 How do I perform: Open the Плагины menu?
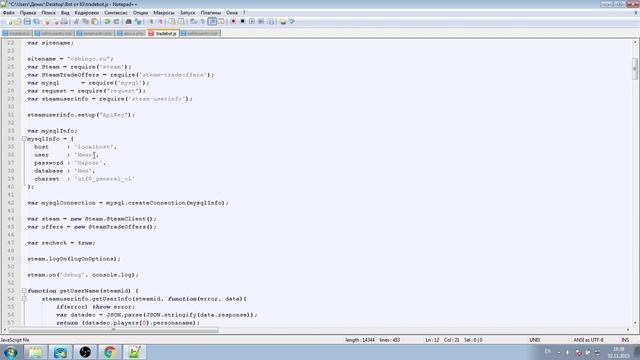tap(210, 13)
